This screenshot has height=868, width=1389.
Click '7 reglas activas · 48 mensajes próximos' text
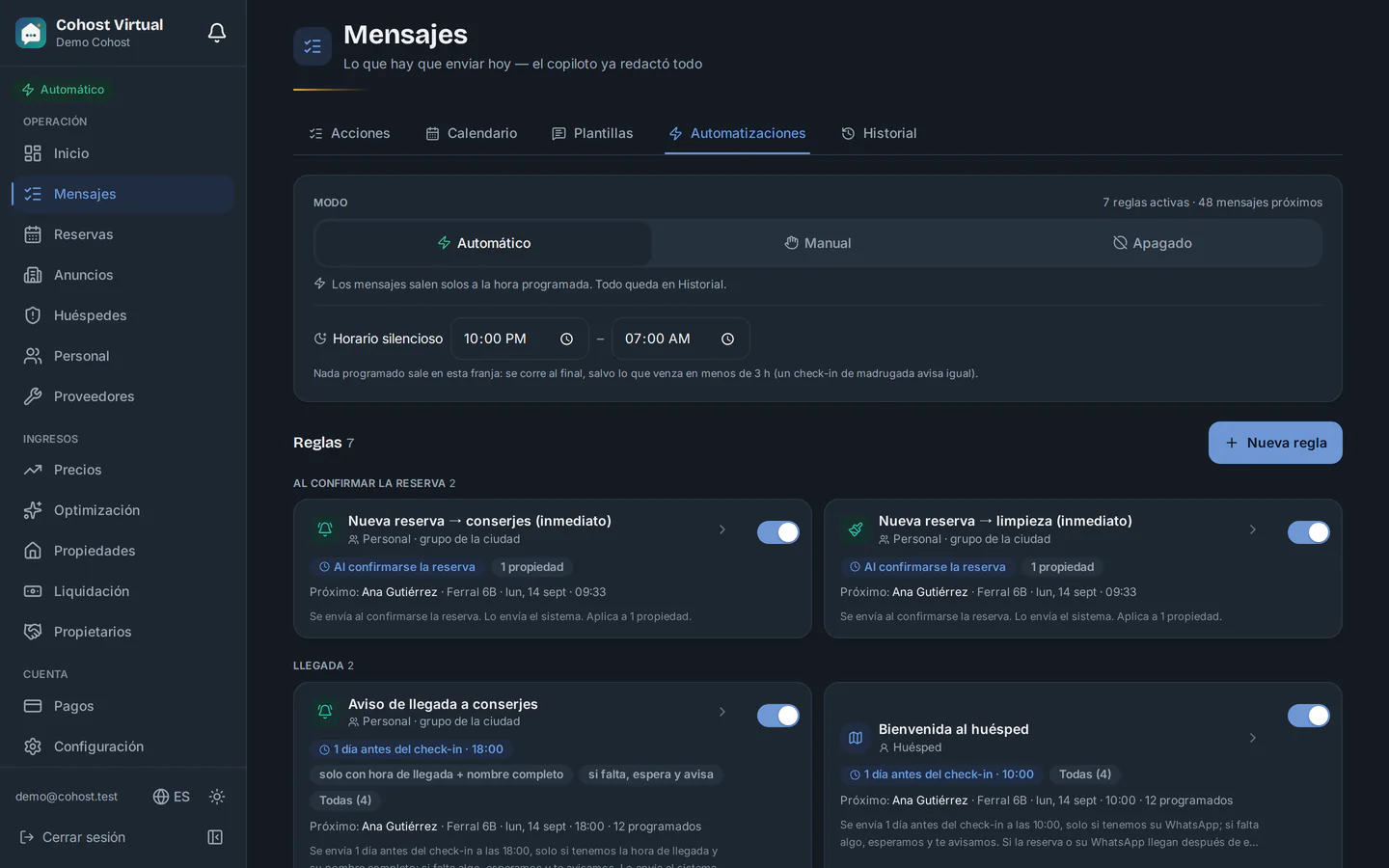tap(1212, 203)
